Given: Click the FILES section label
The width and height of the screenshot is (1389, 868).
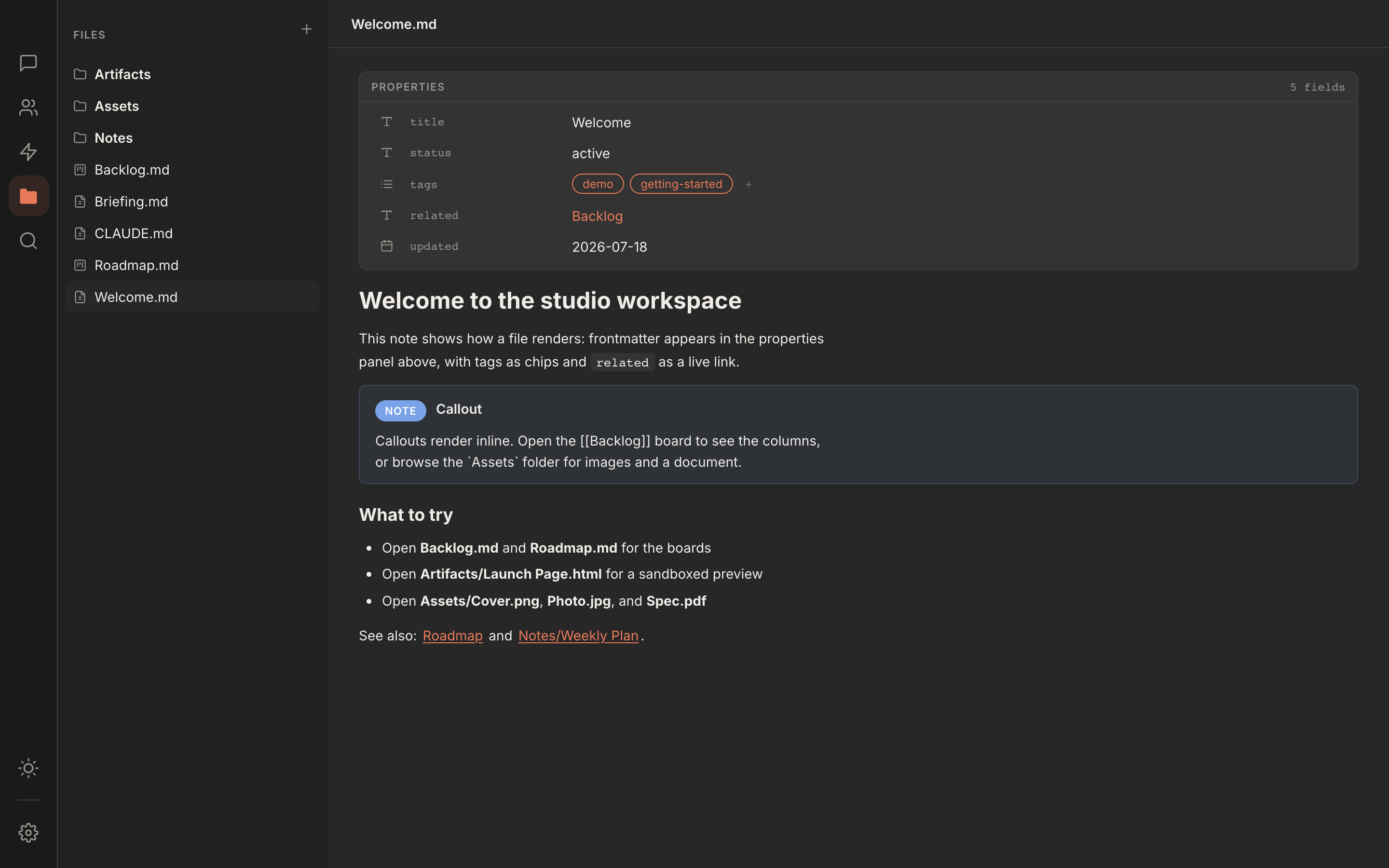Looking at the screenshot, I should 89,35.
